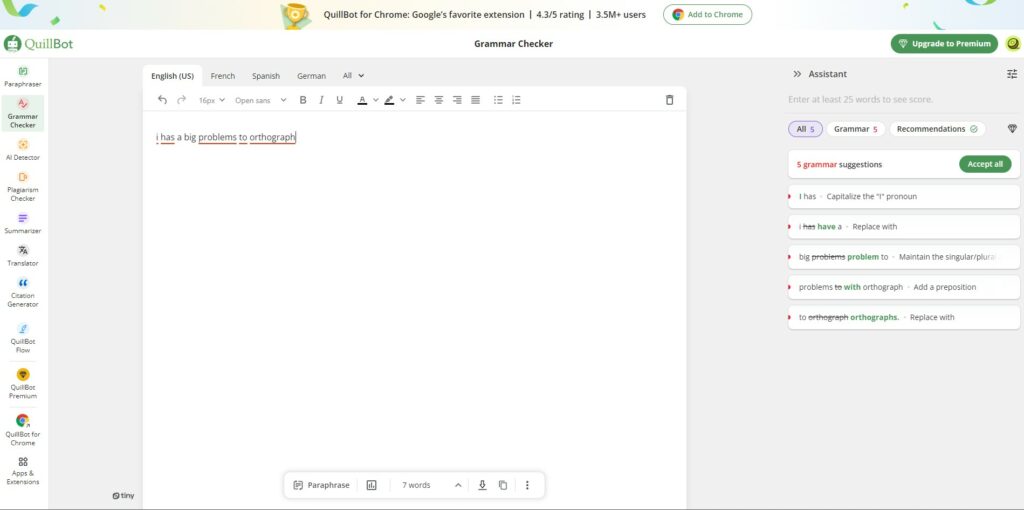
Task: Toggle italic formatting
Action: click(x=321, y=100)
